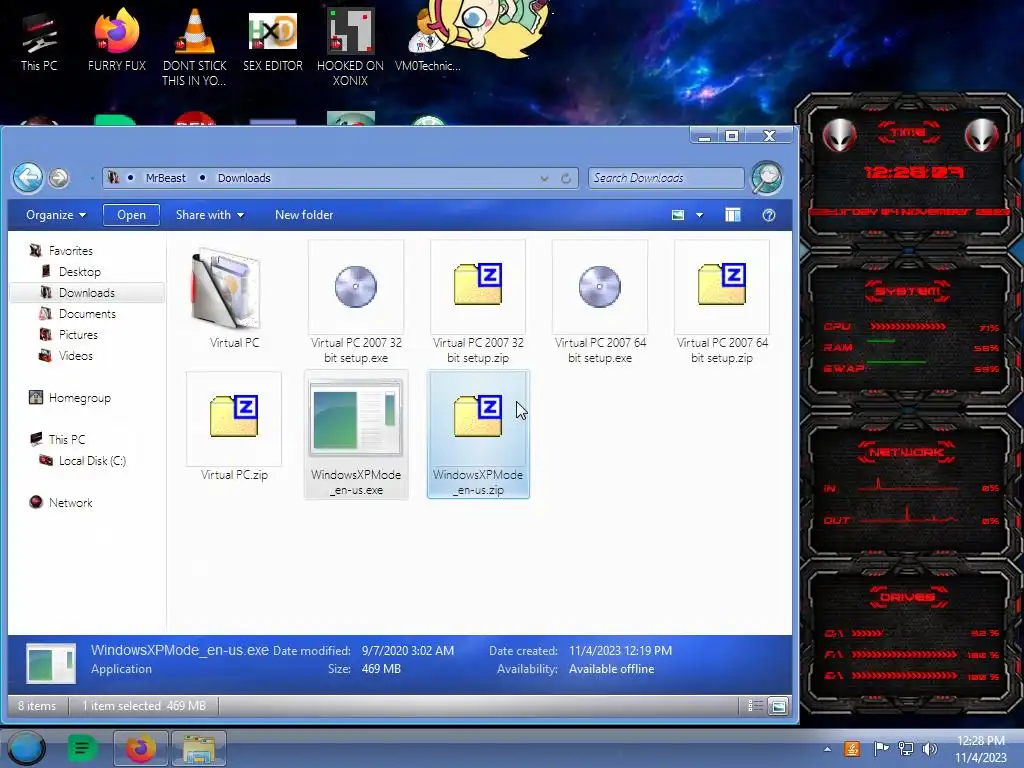Open the FURRY FUX Firefox desktop shortcut

[117, 39]
